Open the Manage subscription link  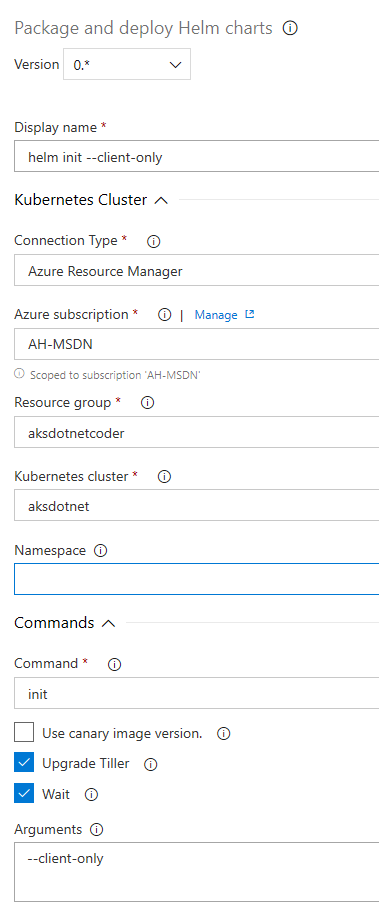[x=224, y=315]
